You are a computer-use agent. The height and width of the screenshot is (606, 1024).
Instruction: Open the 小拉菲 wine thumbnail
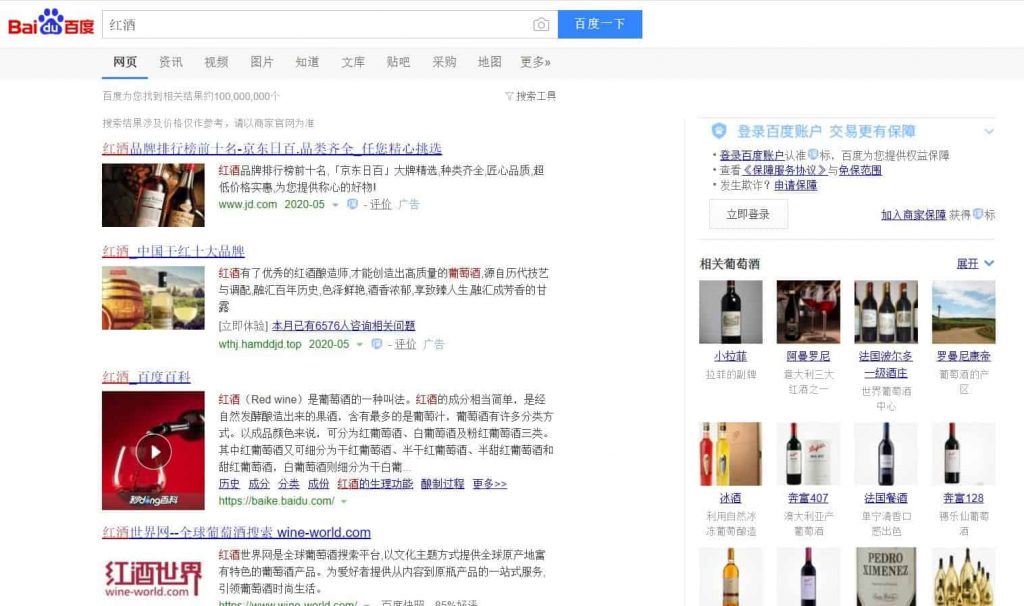pyautogui.click(x=731, y=312)
